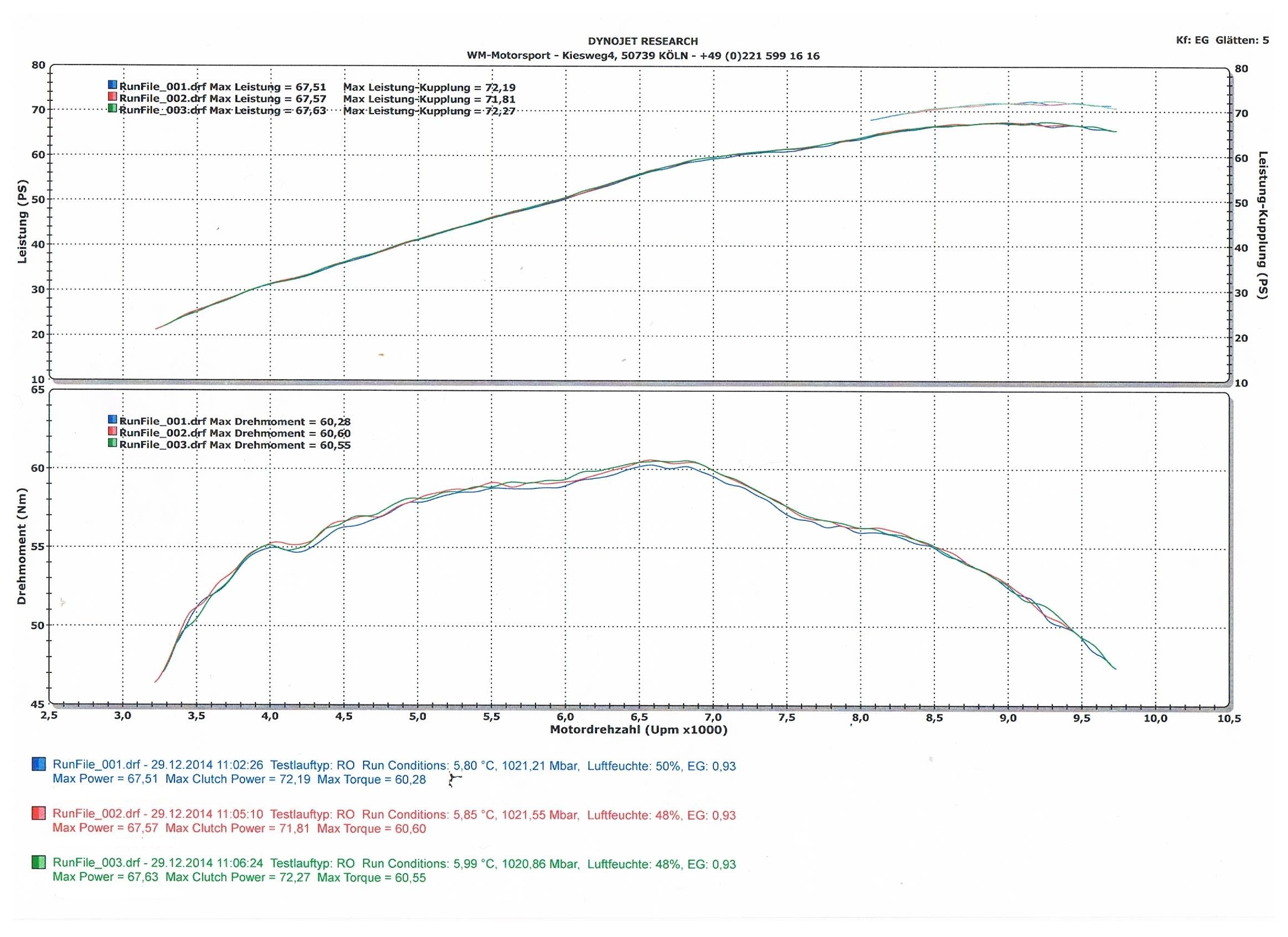The height and width of the screenshot is (937, 1288).
Task: Click Max Torque = 60,60 red text
Action: (371, 828)
